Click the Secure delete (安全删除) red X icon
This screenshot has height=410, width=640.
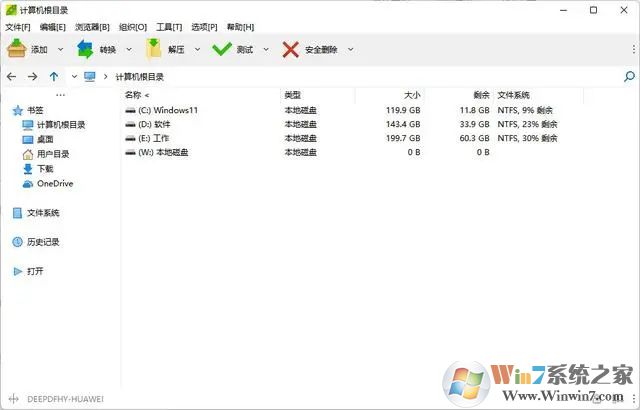point(291,49)
